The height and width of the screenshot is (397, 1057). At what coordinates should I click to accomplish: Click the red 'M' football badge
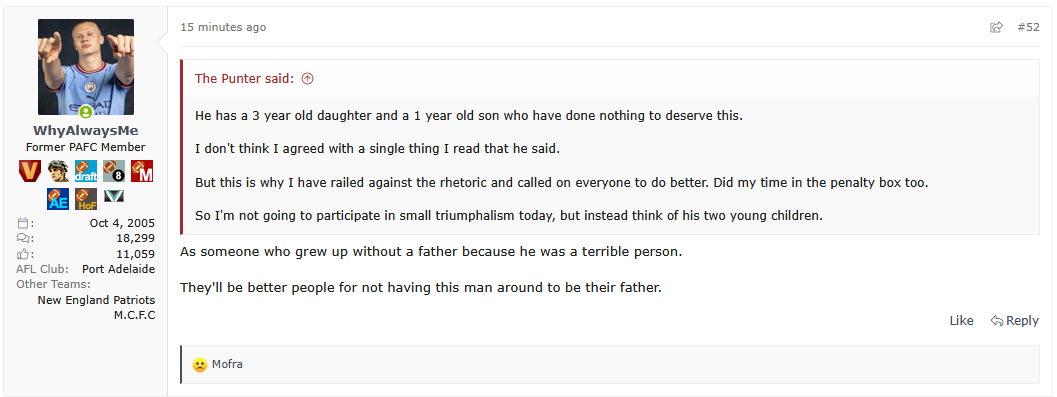click(142, 171)
